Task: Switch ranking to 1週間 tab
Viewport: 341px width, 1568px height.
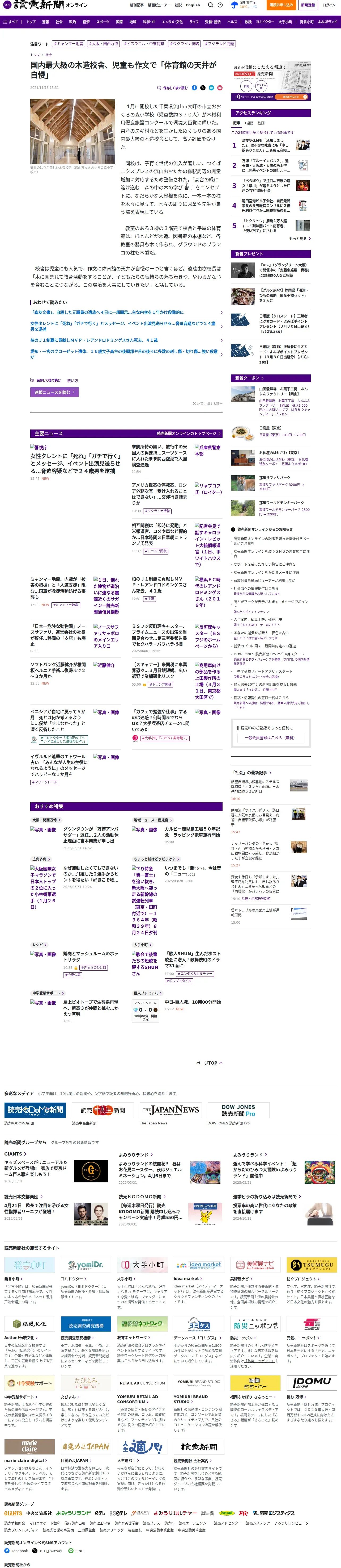Action: [249, 123]
